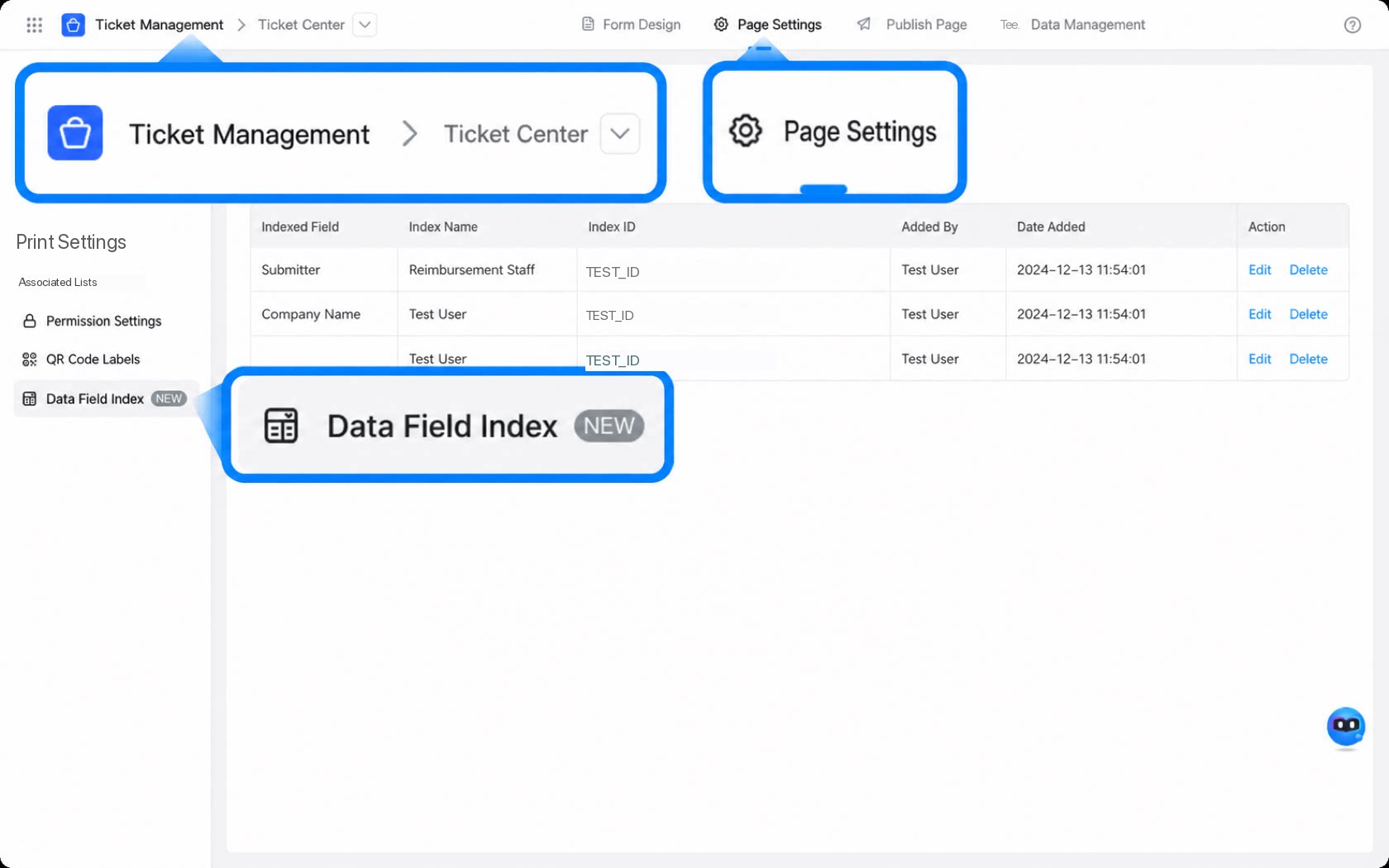Click the blue Ticket Management bag icon

(x=73, y=25)
